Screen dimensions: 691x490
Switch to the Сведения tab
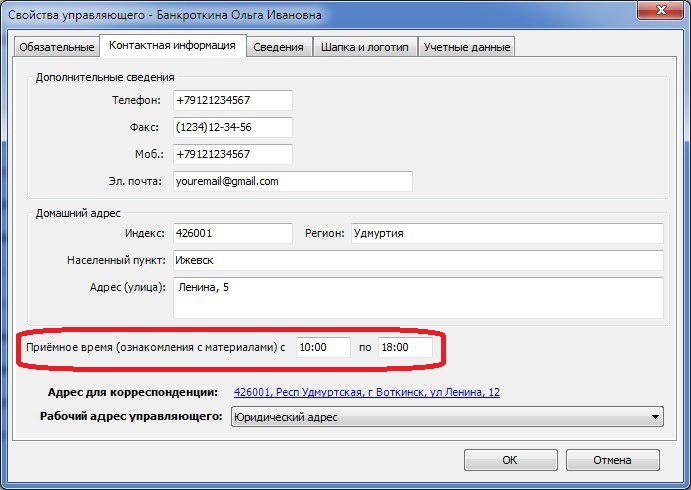tap(278, 47)
